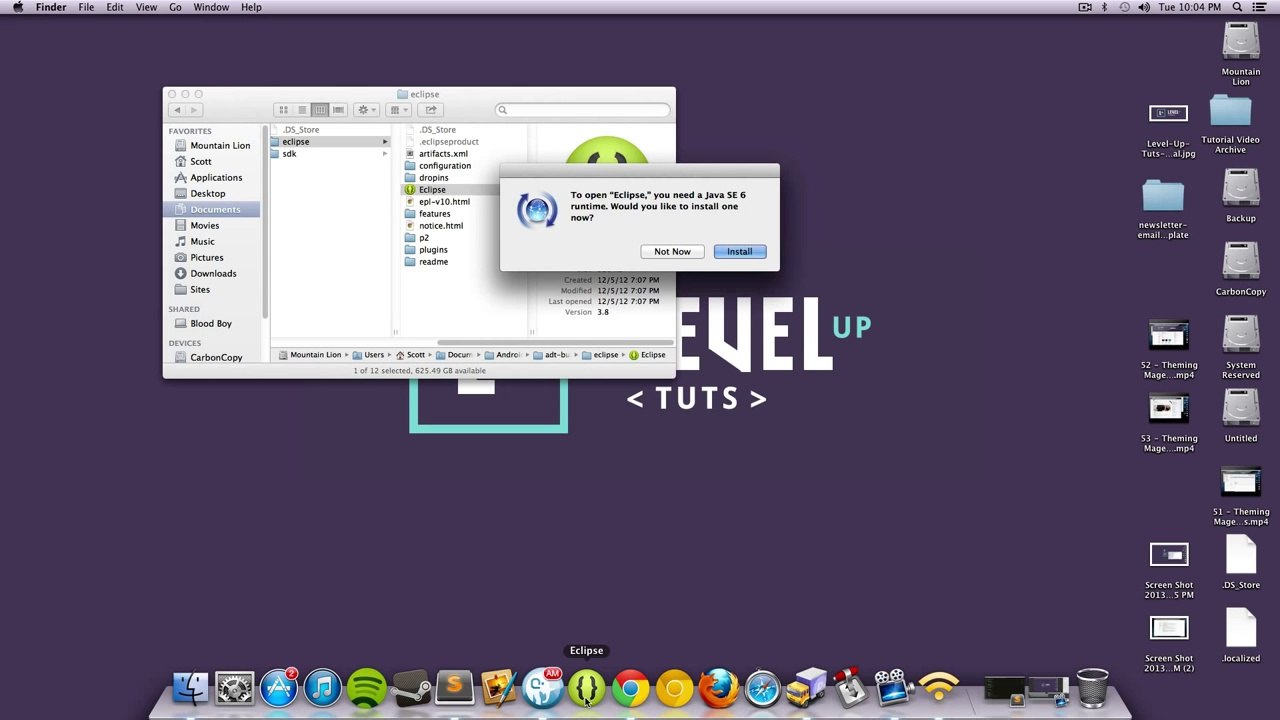Open Wi-Fi signal app icon in dock
The image size is (1280, 720).
(938, 688)
